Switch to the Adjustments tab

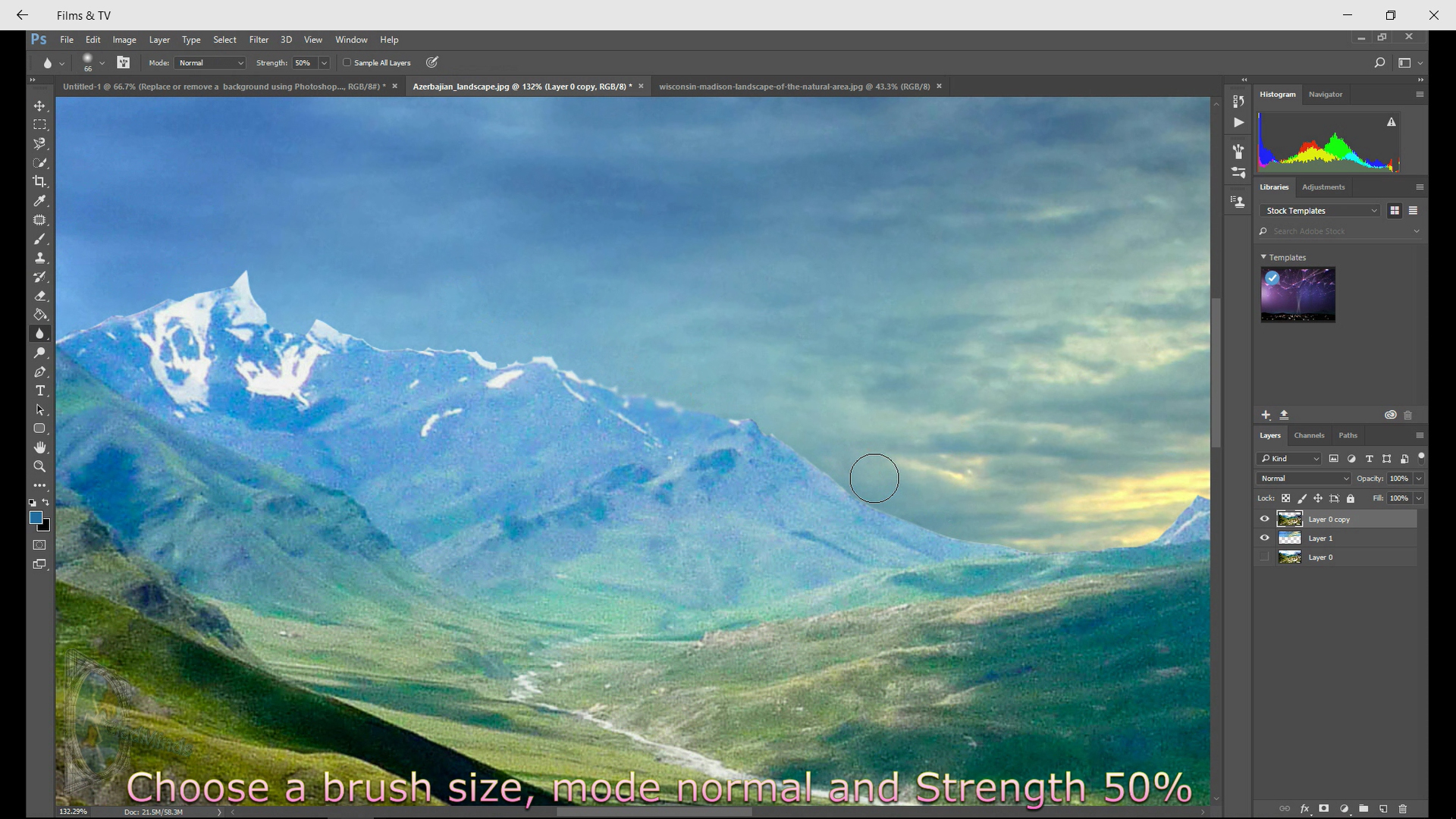coord(1323,187)
